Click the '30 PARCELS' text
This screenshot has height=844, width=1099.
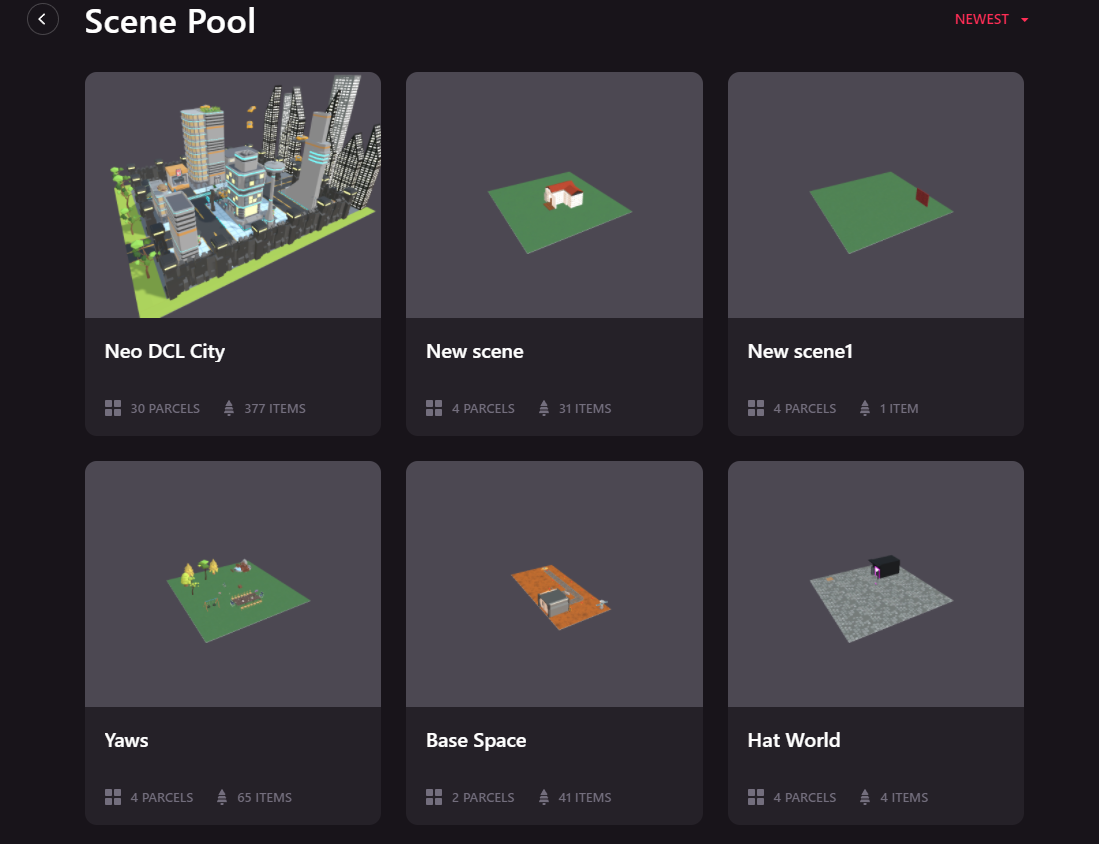[165, 409]
